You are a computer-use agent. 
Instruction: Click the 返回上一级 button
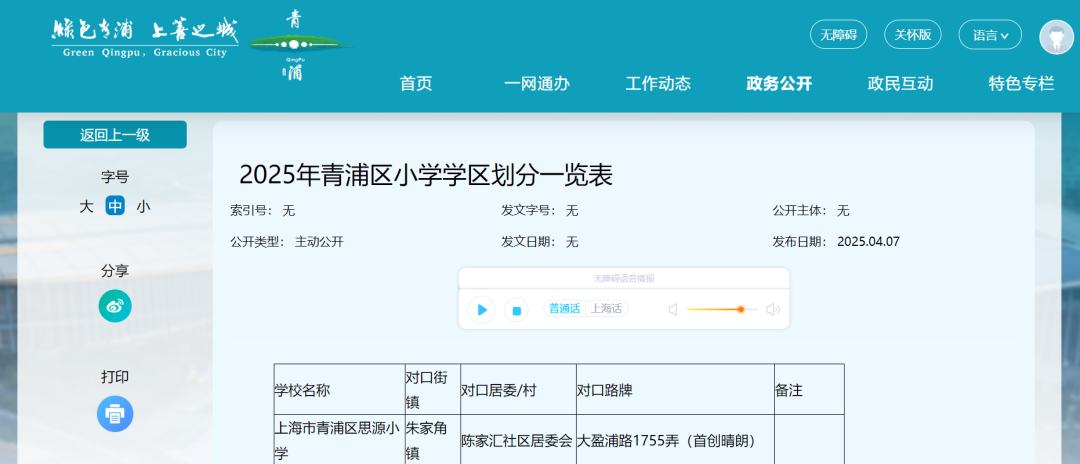point(115,135)
